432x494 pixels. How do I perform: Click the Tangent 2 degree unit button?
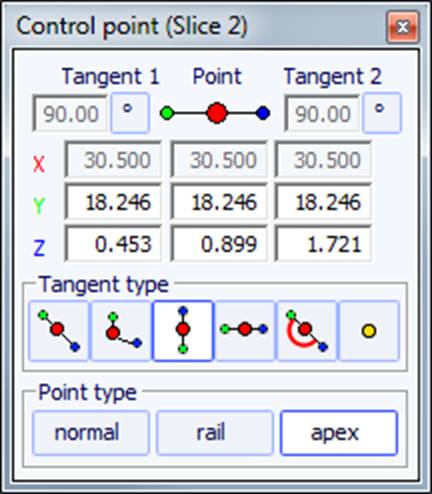(x=382, y=113)
